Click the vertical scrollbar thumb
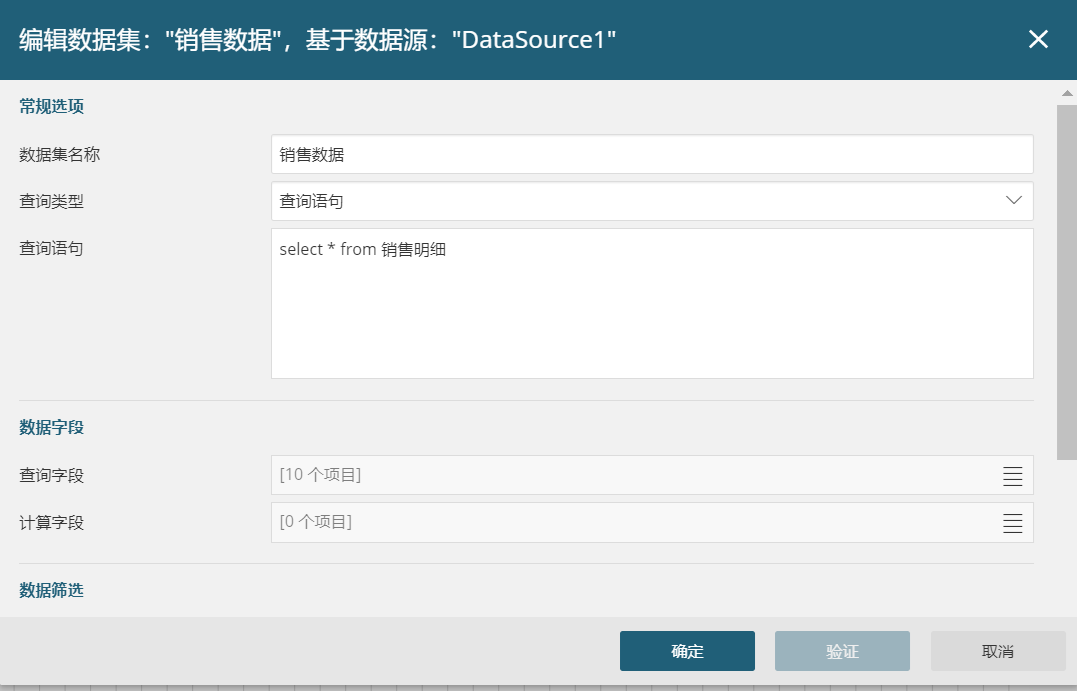Image resolution: width=1077 pixels, height=691 pixels. coord(1067,280)
